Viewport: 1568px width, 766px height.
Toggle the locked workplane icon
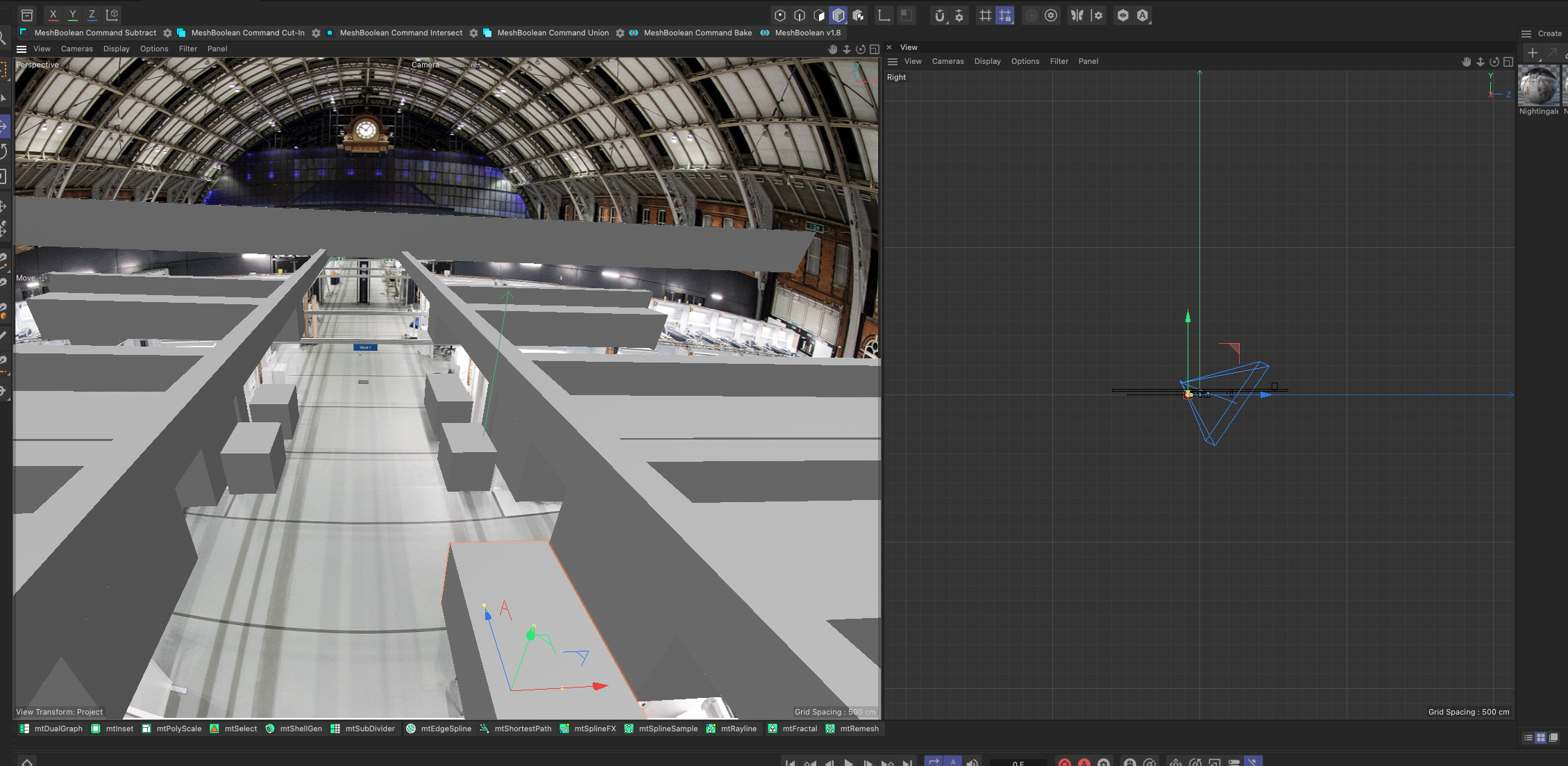(x=1005, y=15)
